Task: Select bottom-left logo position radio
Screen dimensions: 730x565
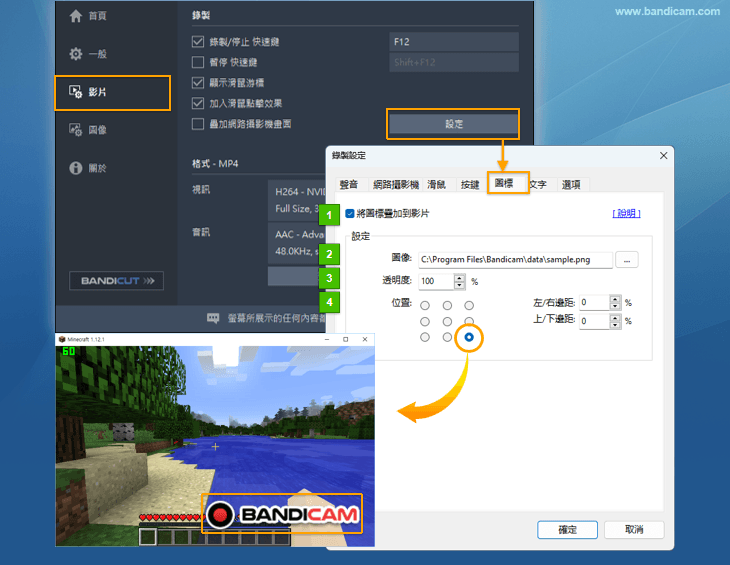Action: (x=425, y=337)
